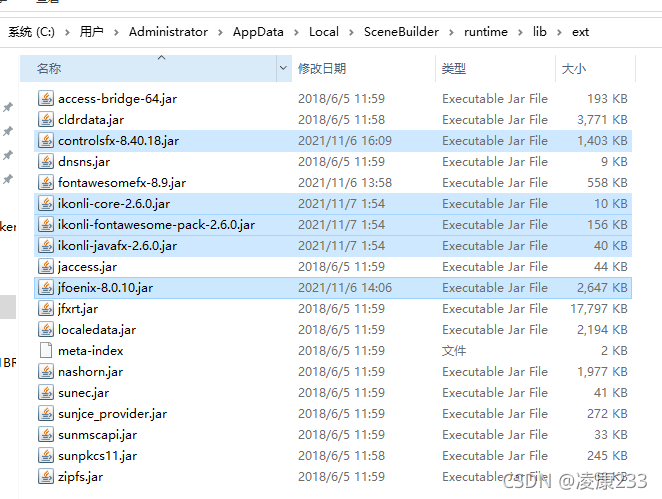662x499 pixels.
Task: Select the file name controlsfx-8.40.18.jar
Action: [x=118, y=141]
